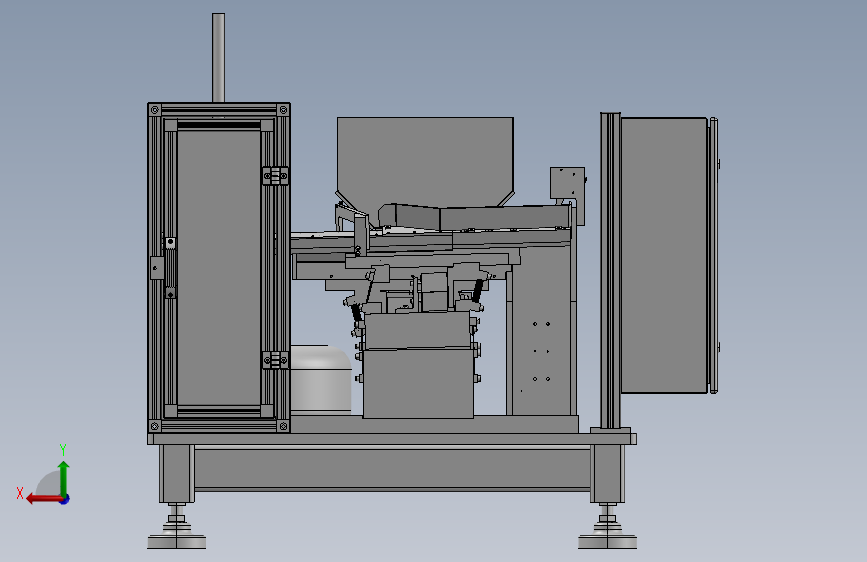Click the red X axis arrow of the triad

(43, 499)
